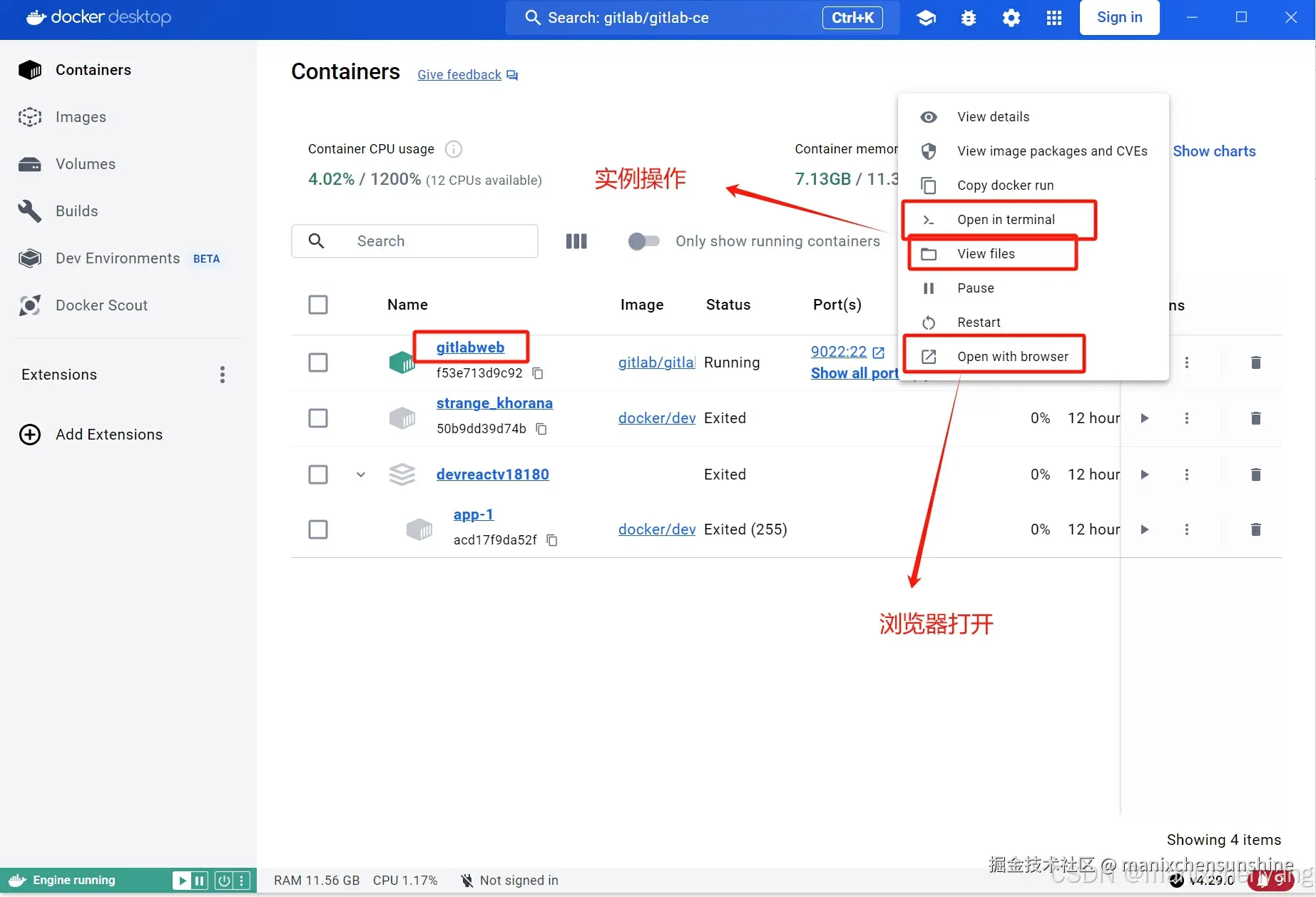Open the Extensions three-dot menu

223,375
